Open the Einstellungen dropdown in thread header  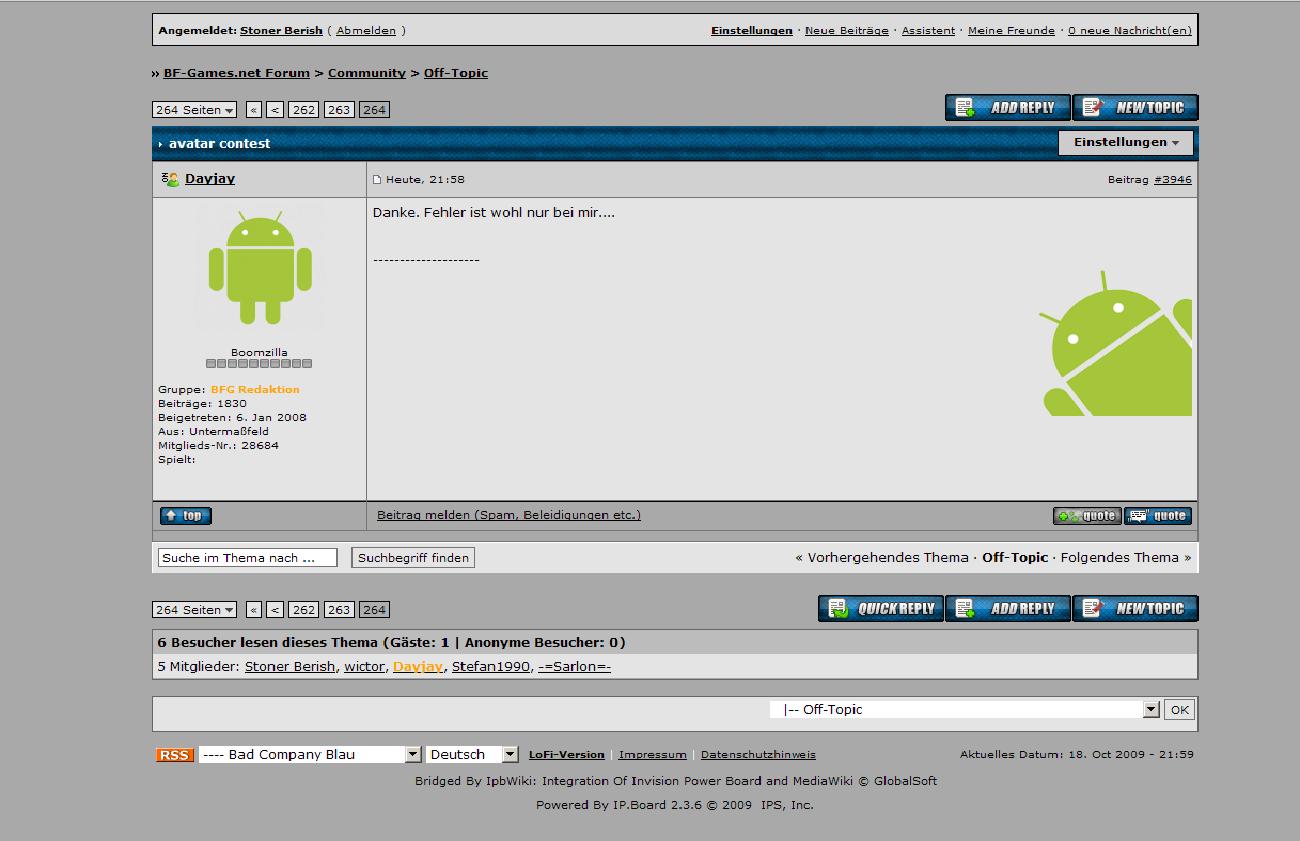[1126, 143]
